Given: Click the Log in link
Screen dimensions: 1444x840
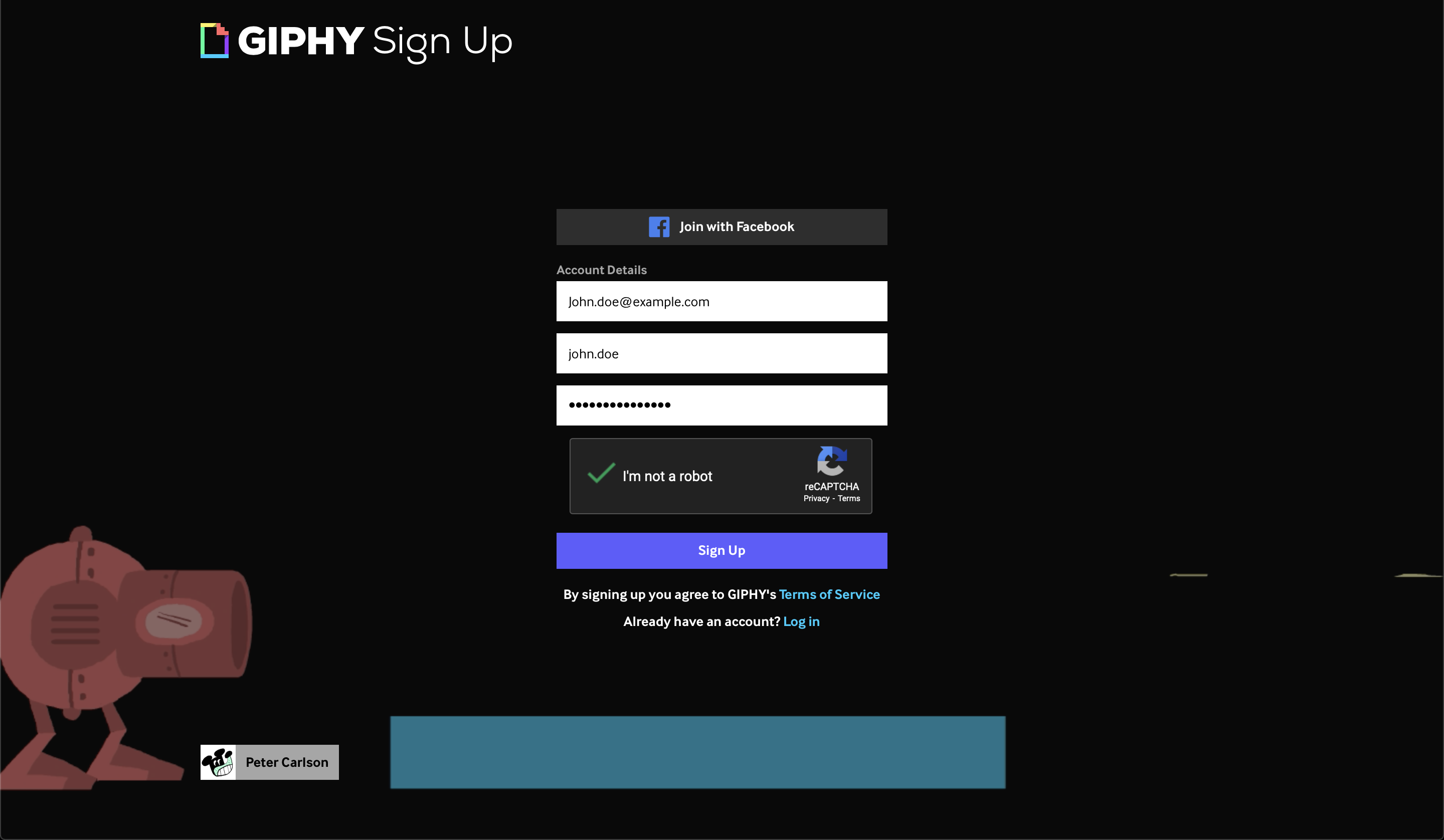Looking at the screenshot, I should (801, 620).
